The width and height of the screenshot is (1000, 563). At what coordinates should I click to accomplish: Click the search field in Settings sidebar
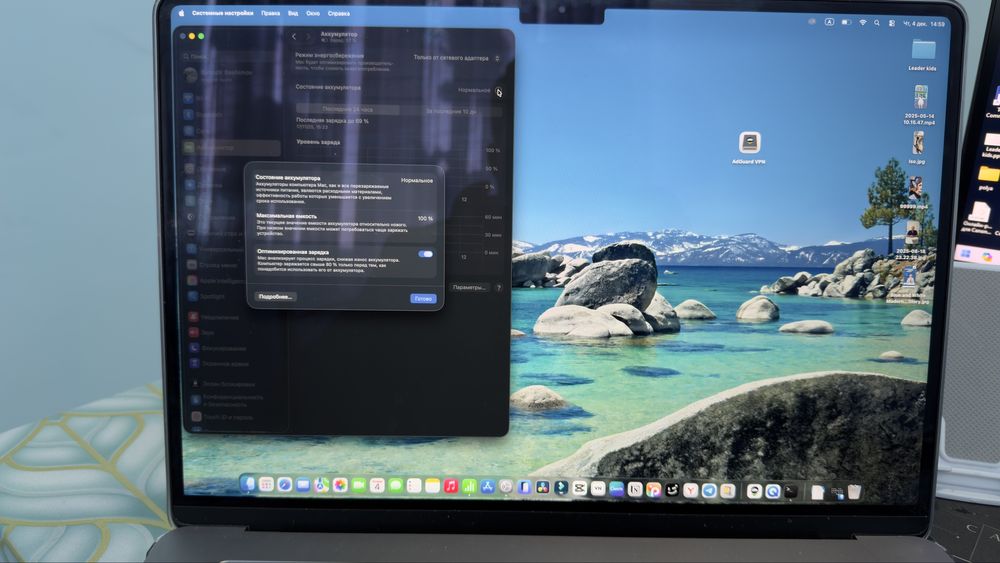(231, 57)
